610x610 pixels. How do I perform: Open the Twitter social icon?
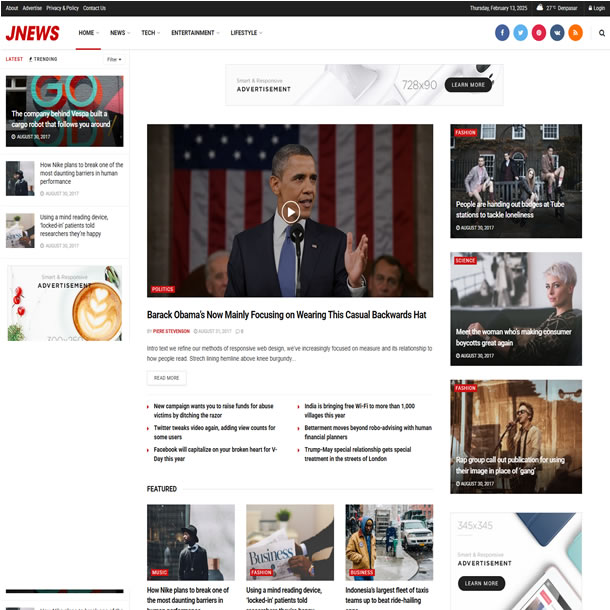pyautogui.click(x=520, y=33)
